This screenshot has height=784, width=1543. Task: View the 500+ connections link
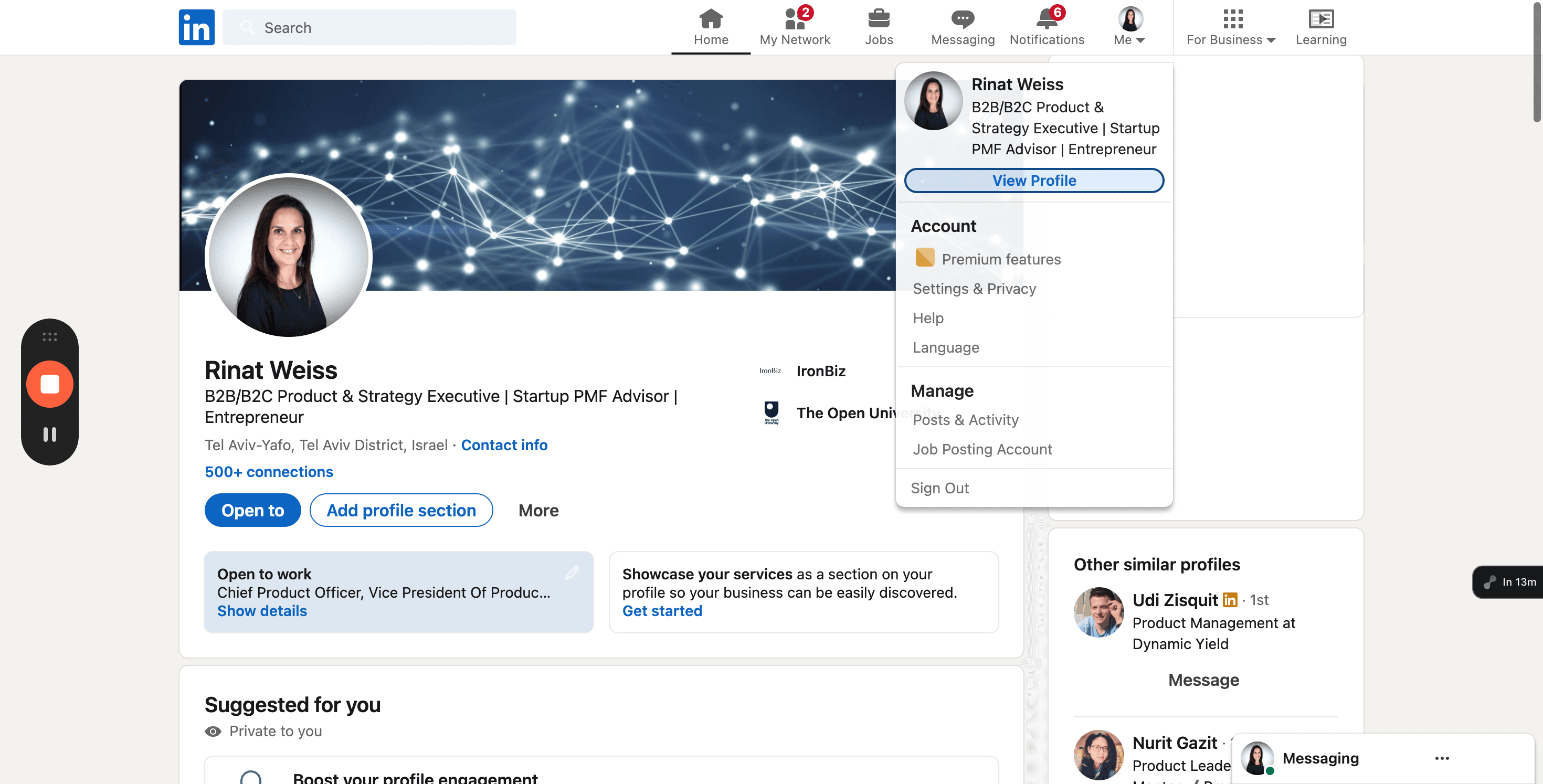click(269, 472)
